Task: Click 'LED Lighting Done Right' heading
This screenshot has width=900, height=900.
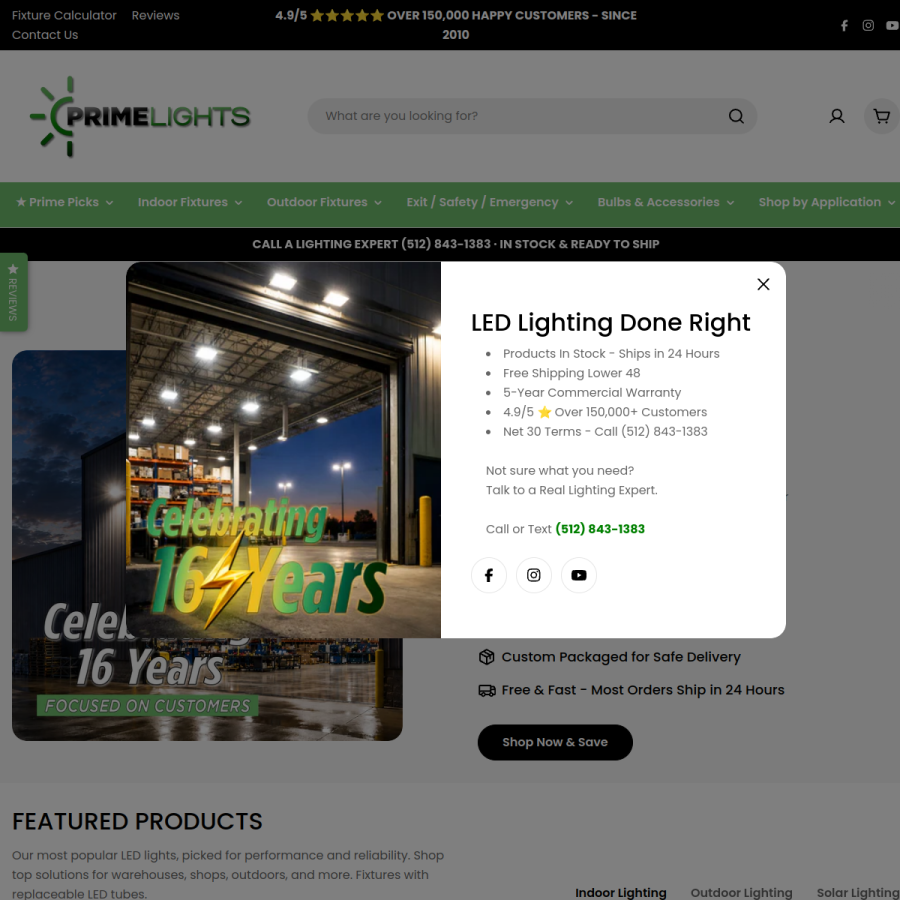Action: click(611, 323)
